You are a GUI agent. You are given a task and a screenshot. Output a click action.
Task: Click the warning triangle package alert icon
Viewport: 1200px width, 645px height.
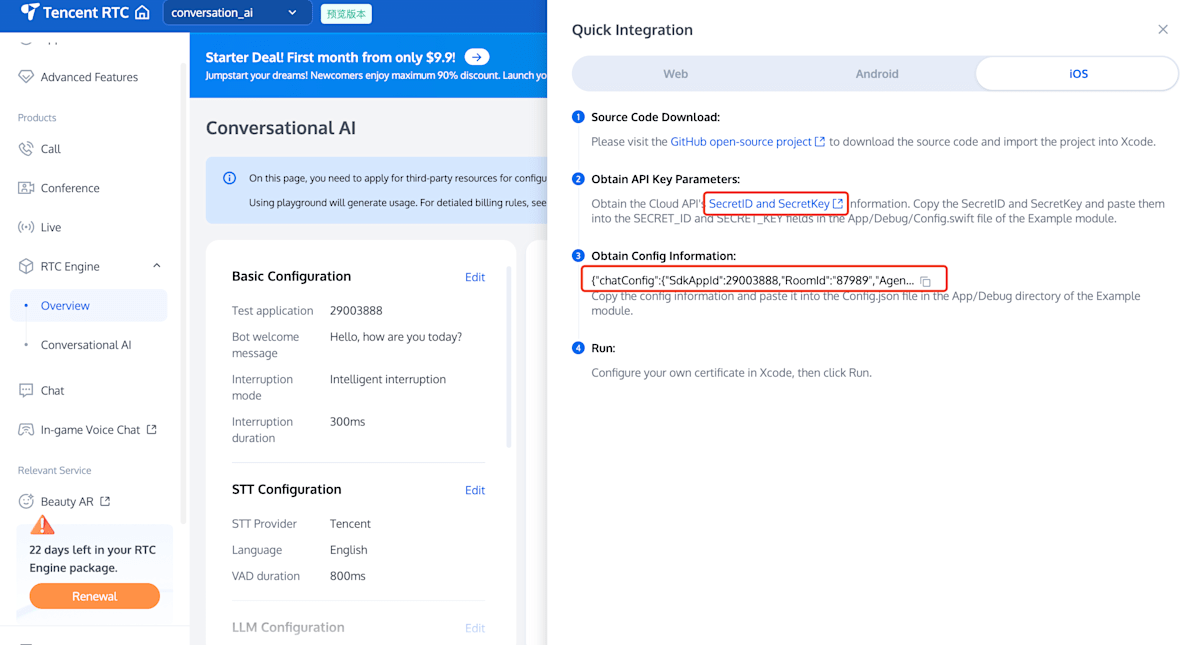pyautogui.click(x=42, y=525)
